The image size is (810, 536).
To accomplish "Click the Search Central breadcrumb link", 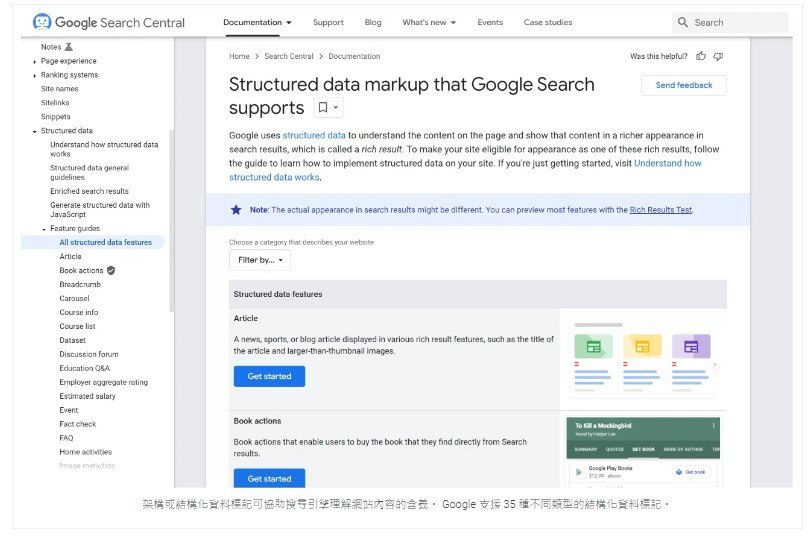I will point(289,56).
